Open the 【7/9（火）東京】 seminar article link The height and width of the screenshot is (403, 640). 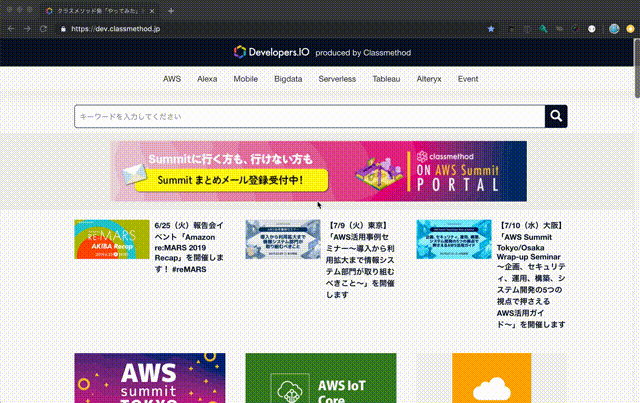pyautogui.click(x=360, y=260)
